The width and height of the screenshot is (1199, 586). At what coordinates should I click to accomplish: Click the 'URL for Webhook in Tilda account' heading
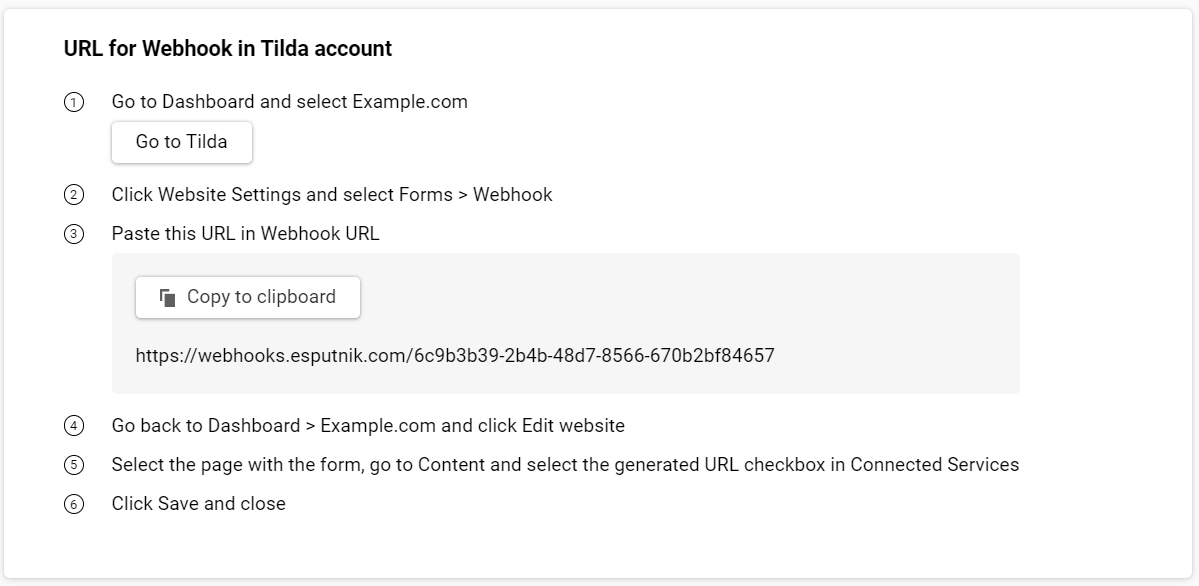click(228, 49)
